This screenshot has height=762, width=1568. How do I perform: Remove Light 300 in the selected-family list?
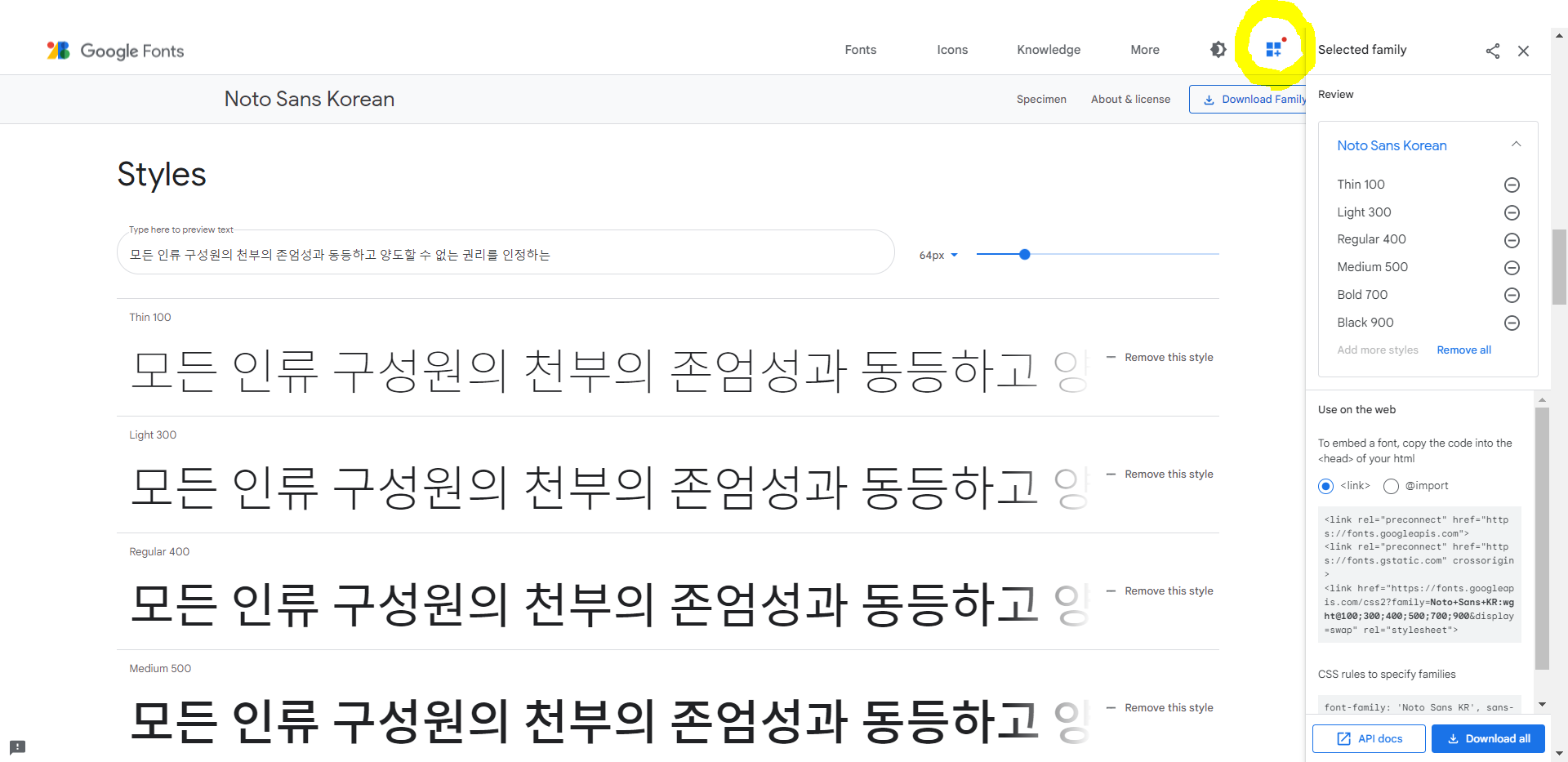tap(1512, 212)
